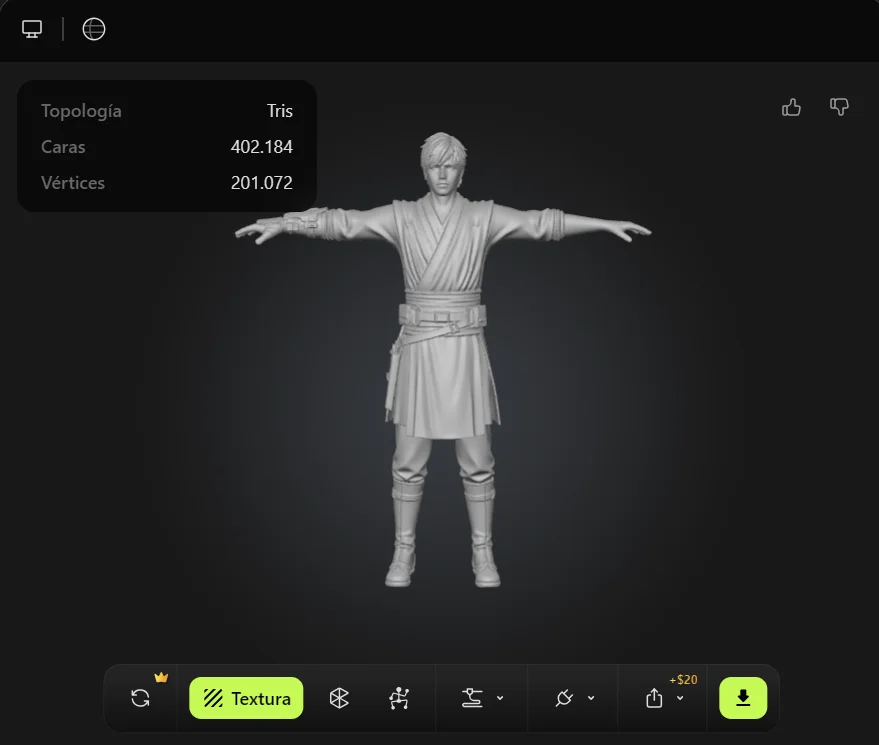This screenshot has width=879, height=745.
Task: Open the globe wireframe view icon
Action: [x=94, y=29]
